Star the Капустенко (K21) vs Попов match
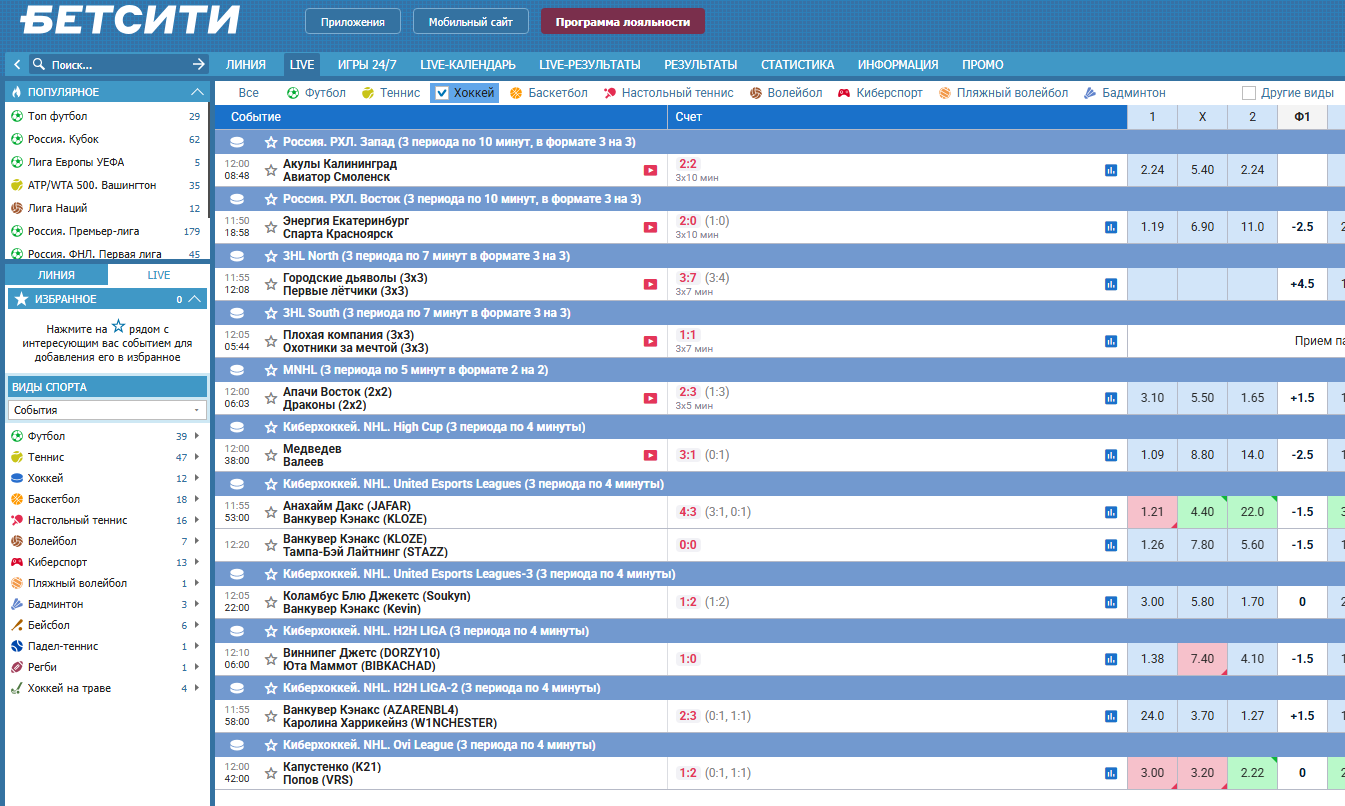 point(270,773)
